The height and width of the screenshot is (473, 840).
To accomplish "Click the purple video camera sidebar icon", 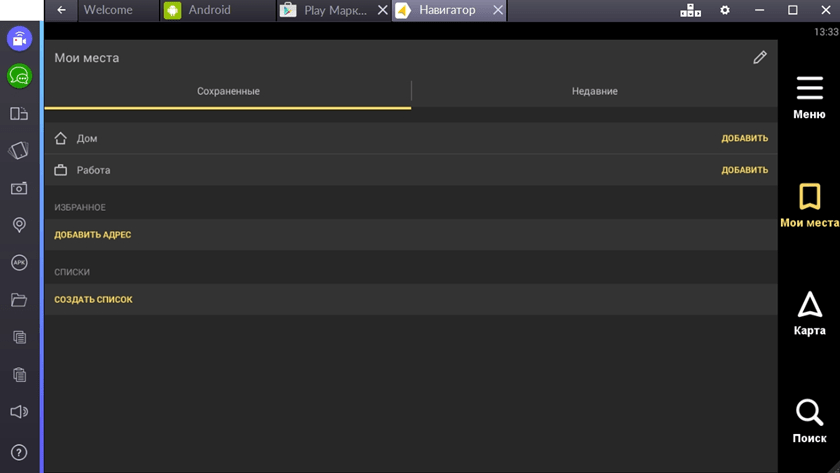I will [x=19, y=39].
